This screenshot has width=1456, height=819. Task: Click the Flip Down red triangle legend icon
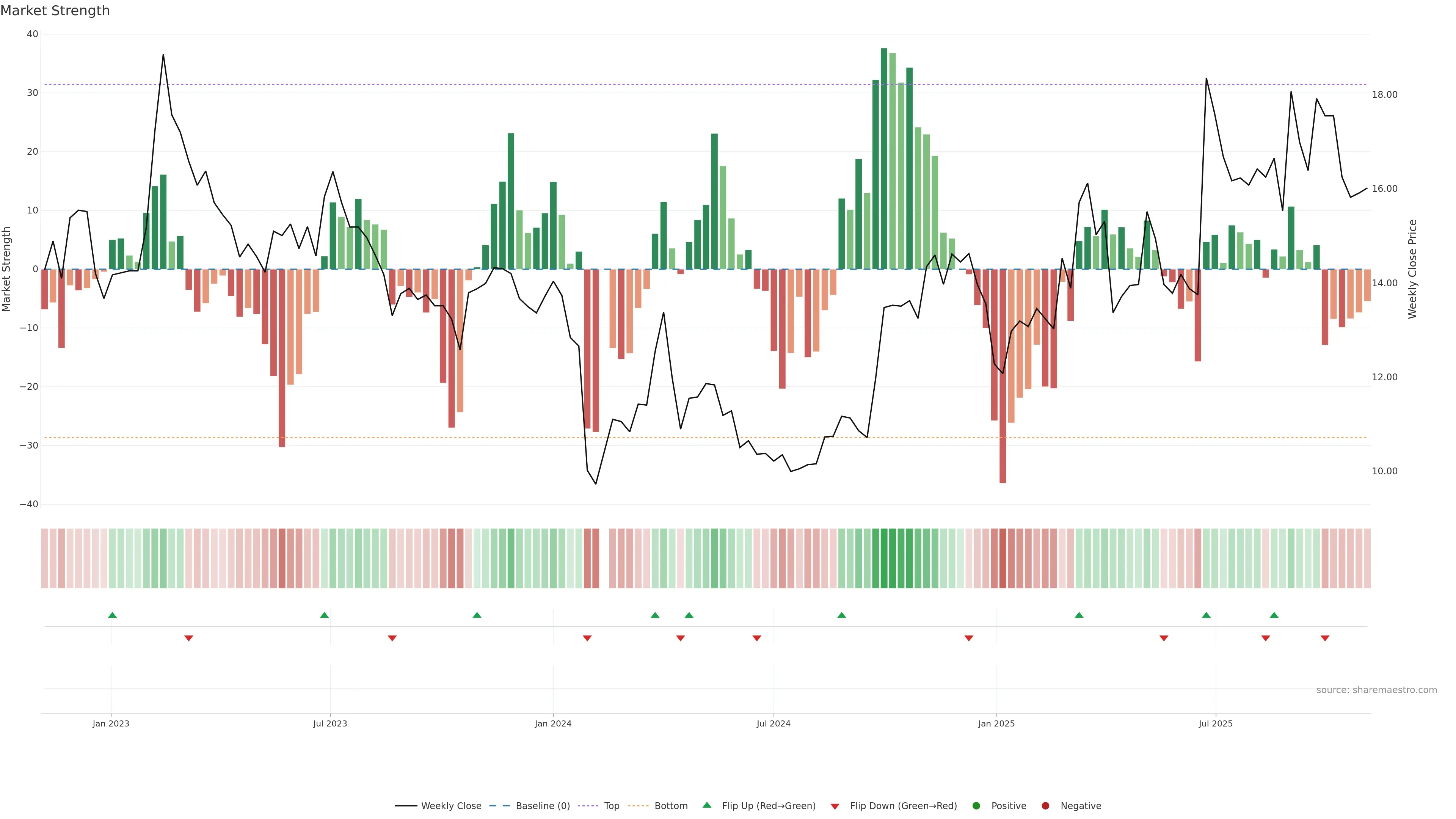click(x=835, y=806)
